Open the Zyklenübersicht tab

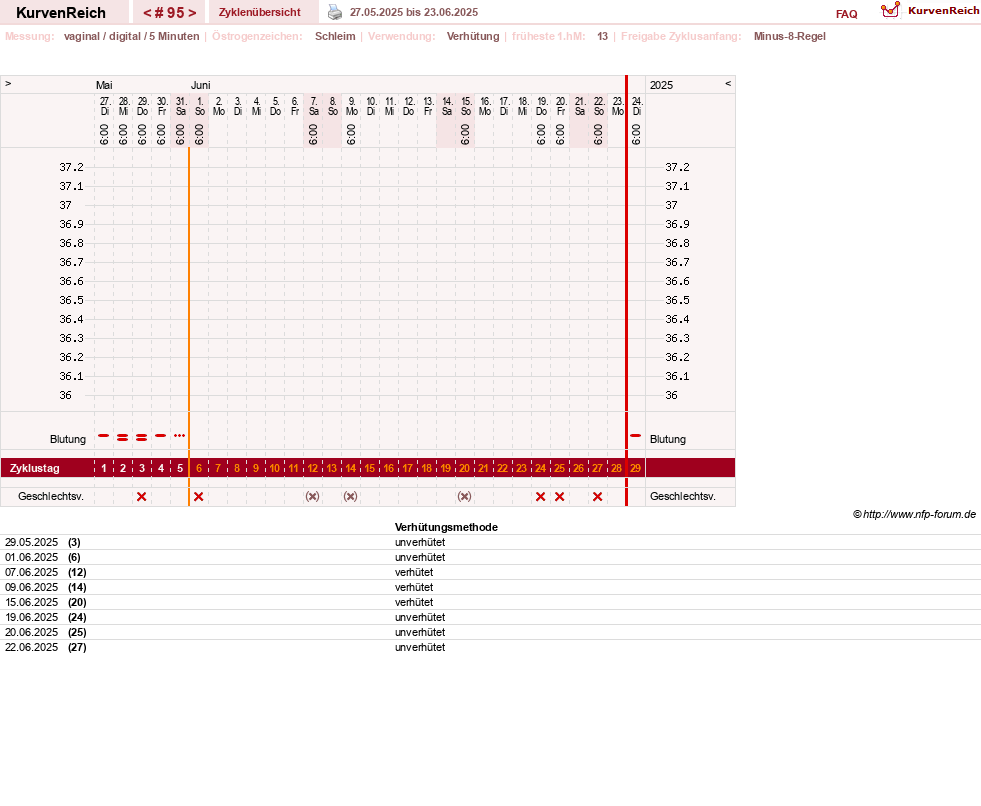260,13
